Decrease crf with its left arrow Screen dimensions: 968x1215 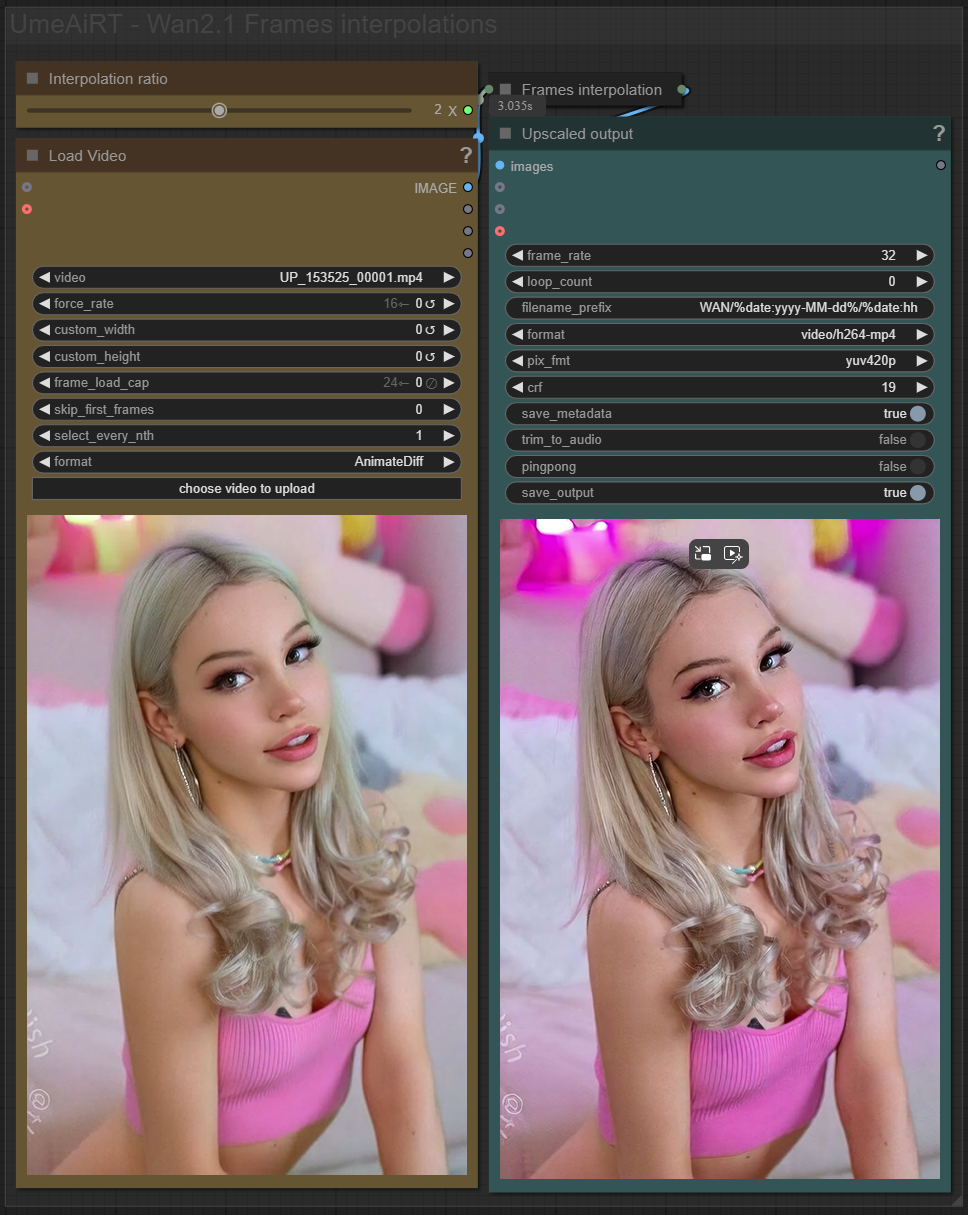pos(518,386)
